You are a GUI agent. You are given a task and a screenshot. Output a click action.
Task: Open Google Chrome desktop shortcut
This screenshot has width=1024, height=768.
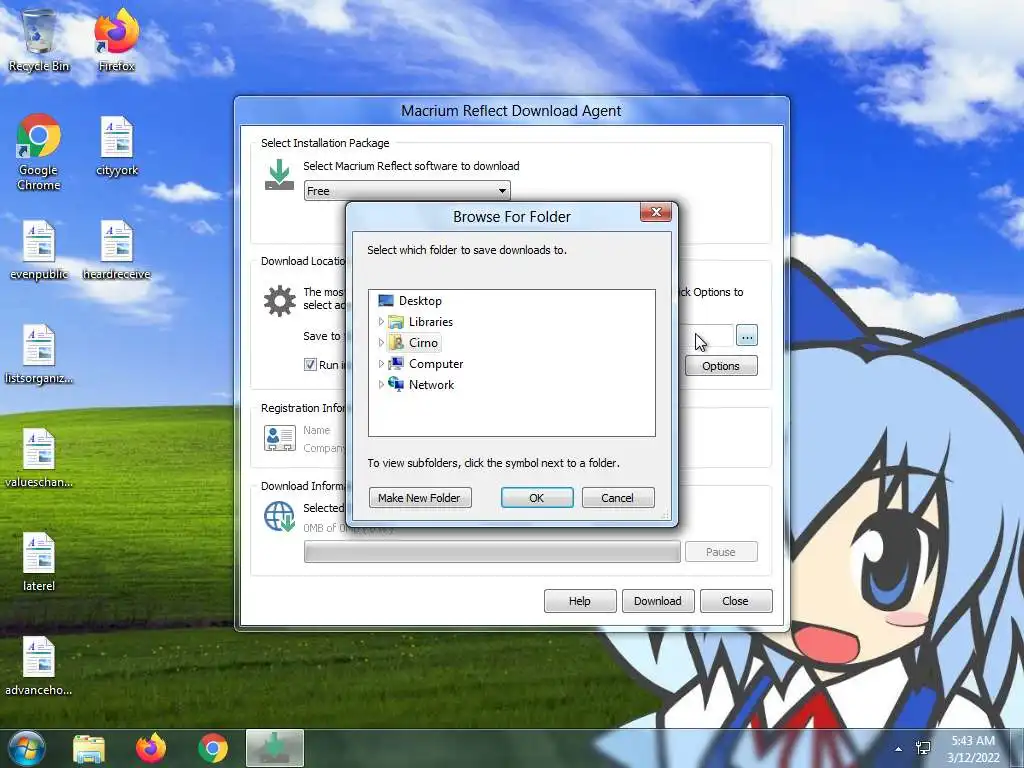click(39, 152)
